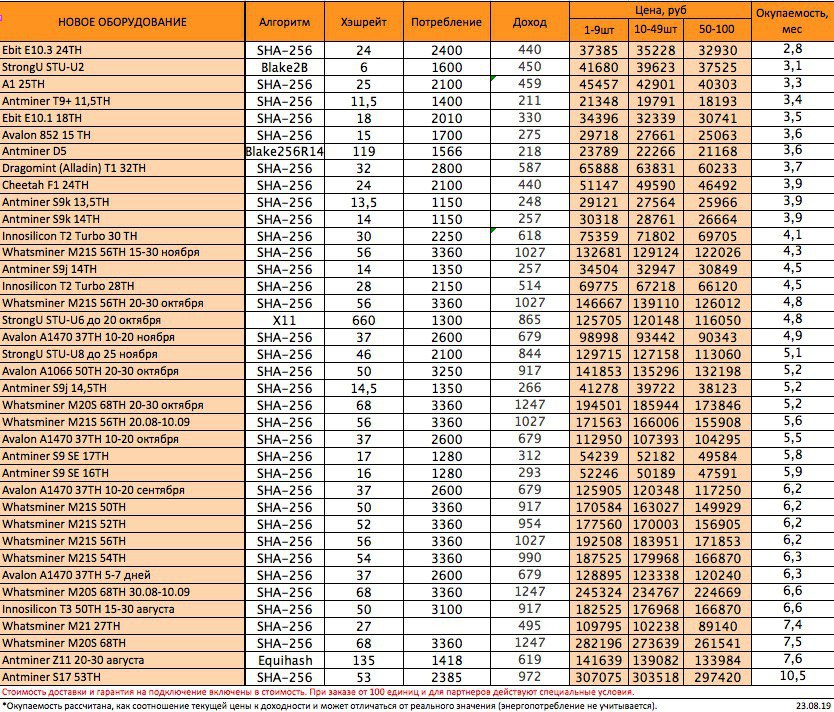The width and height of the screenshot is (834, 712).
Task: Select 'Innosilicon T2 Turbo 30 TH' cell
Action: tap(122, 236)
